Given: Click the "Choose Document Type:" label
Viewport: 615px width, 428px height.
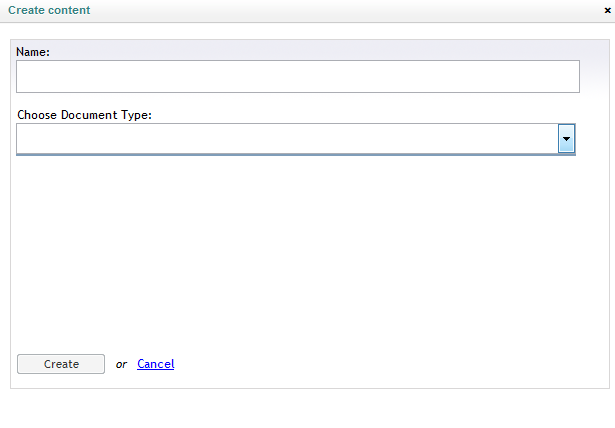Looking at the screenshot, I should tap(84, 115).
